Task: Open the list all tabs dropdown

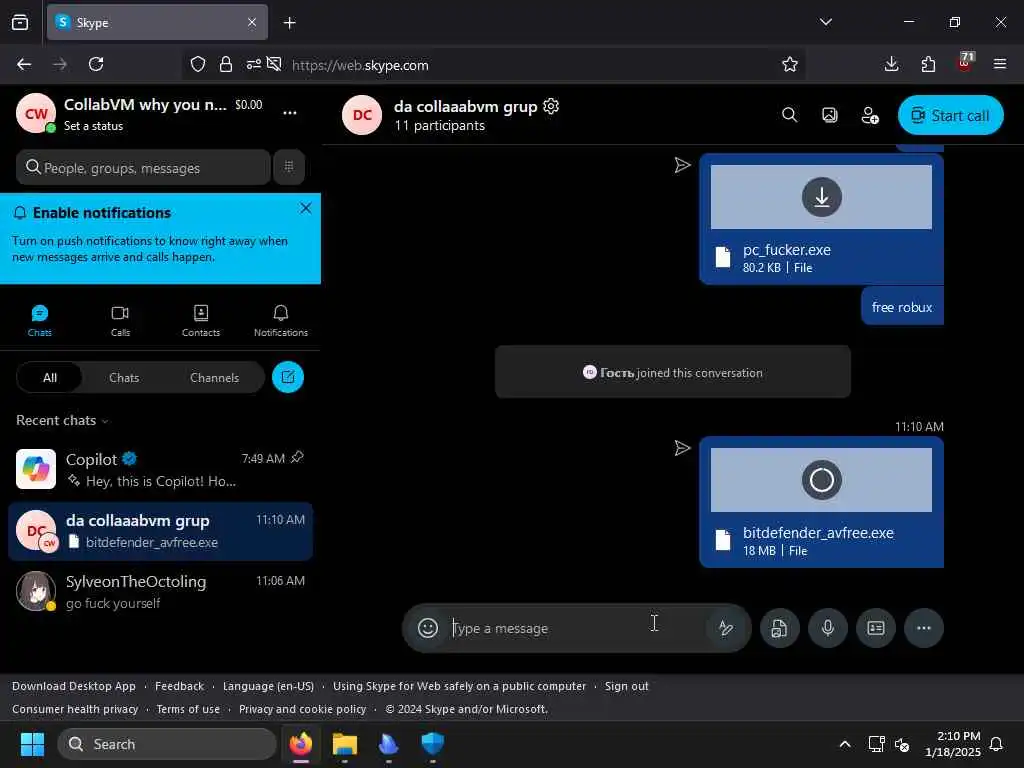Action: 825,22
